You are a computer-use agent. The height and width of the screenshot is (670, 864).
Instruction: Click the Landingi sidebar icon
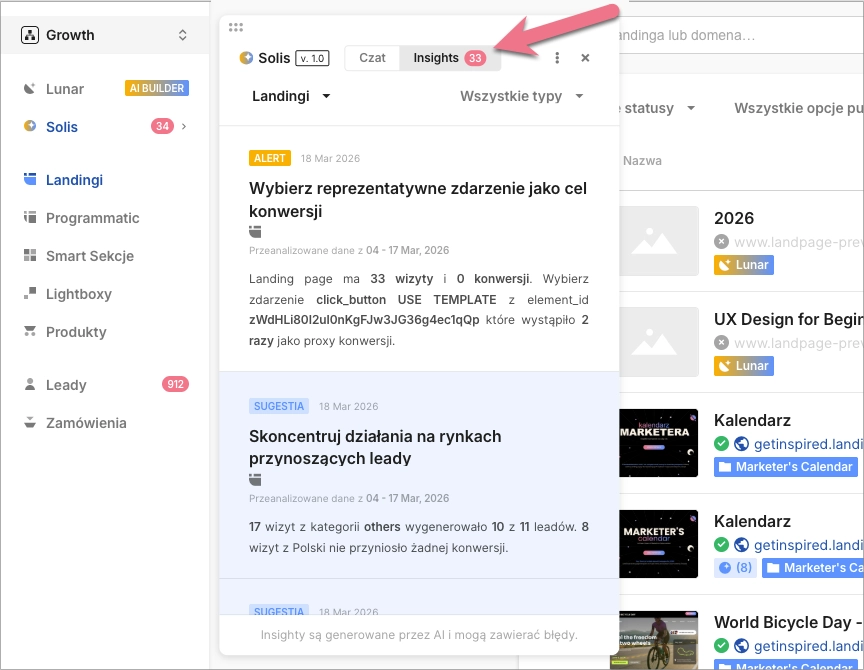[x=30, y=179]
